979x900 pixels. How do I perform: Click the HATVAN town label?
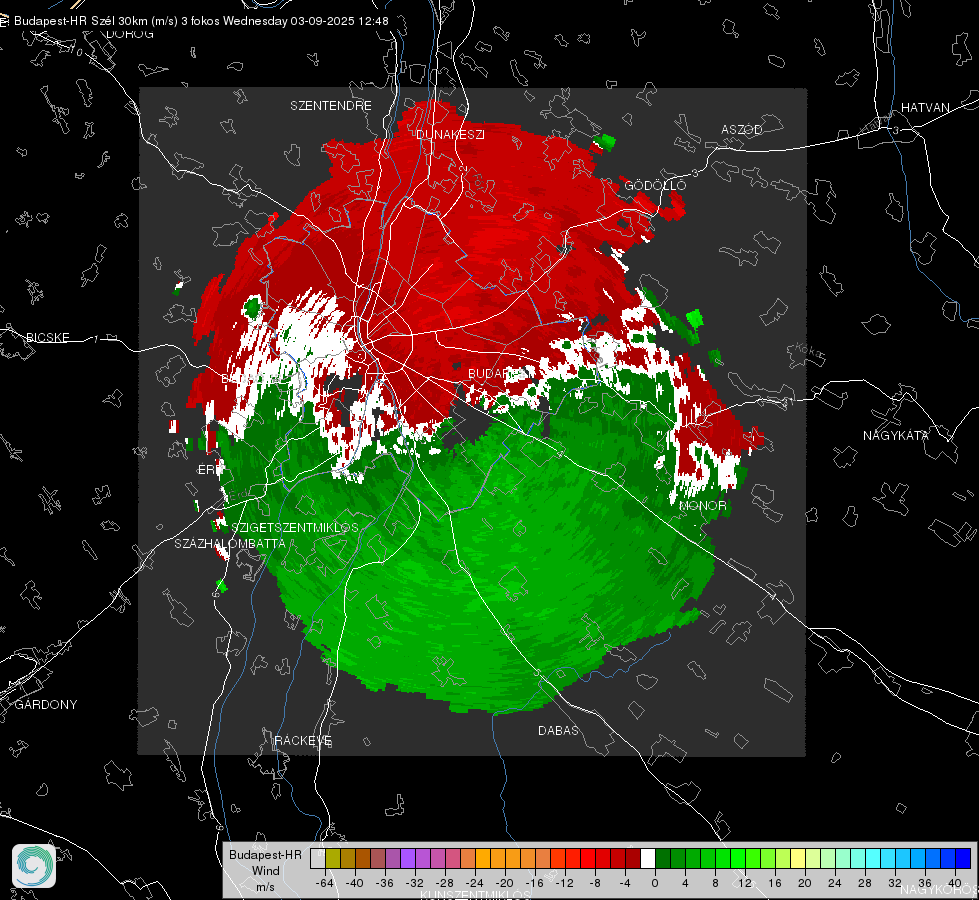tap(925, 108)
